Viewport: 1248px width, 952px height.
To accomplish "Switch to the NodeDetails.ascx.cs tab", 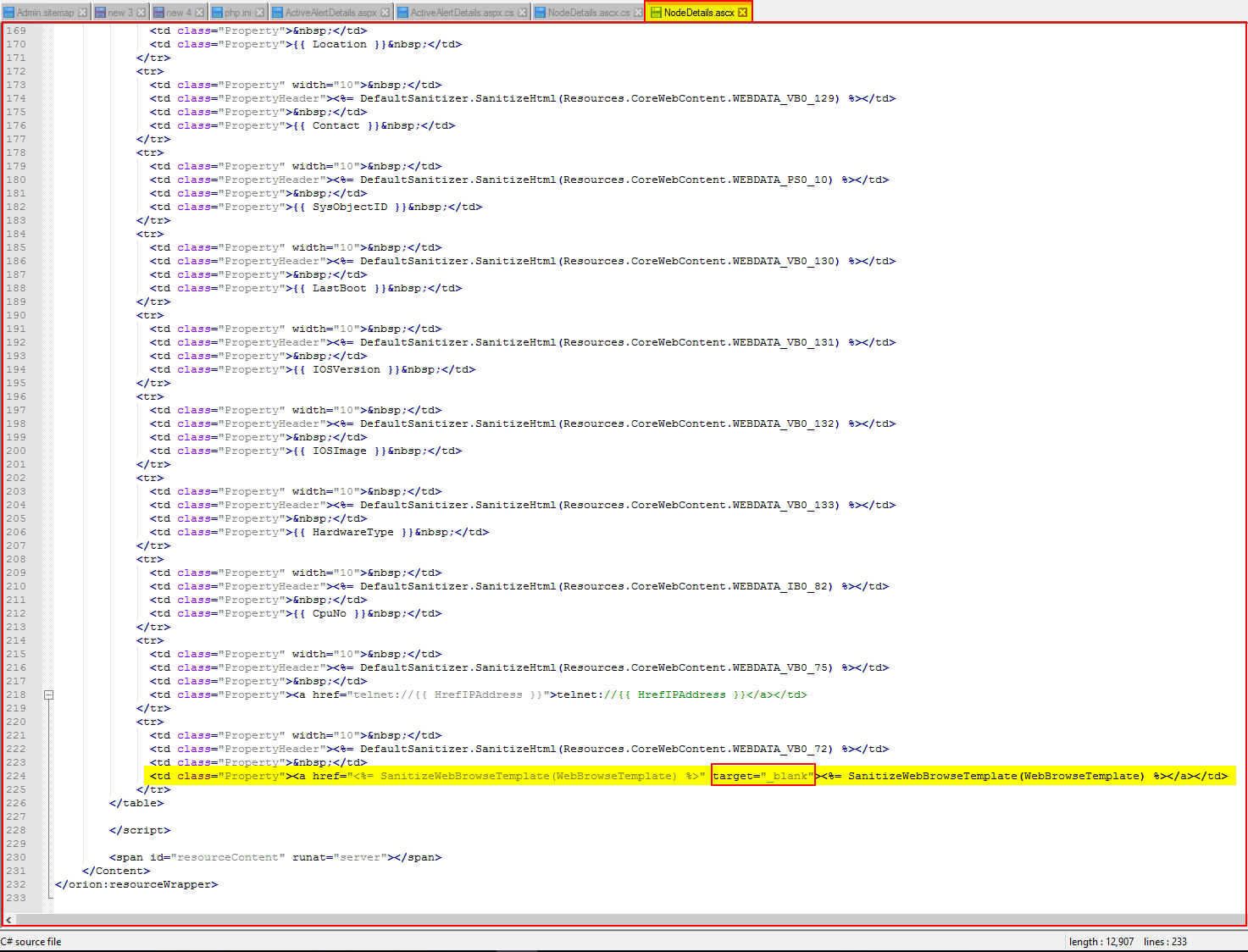I will (x=588, y=12).
